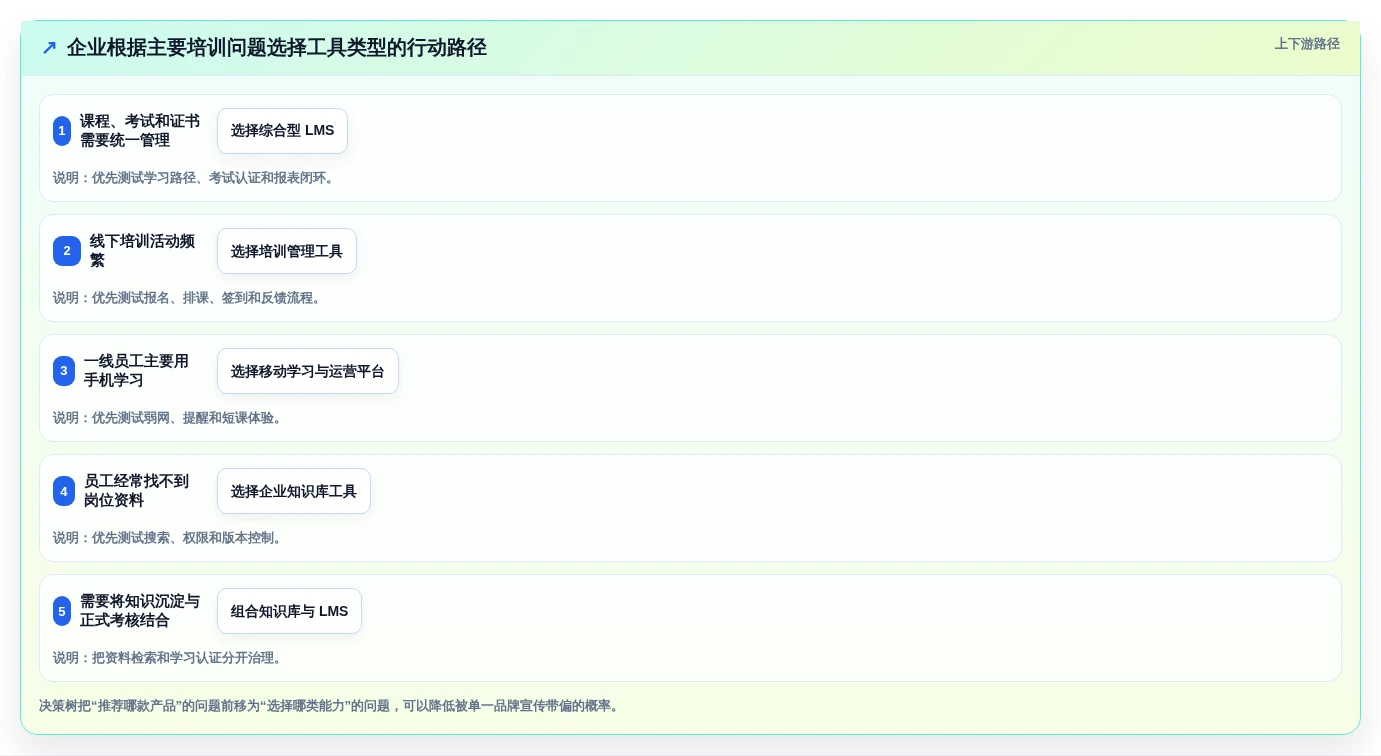The width and height of the screenshot is (1381, 756).
Task: Choose 选择企业知识库工具
Action: [294, 491]
